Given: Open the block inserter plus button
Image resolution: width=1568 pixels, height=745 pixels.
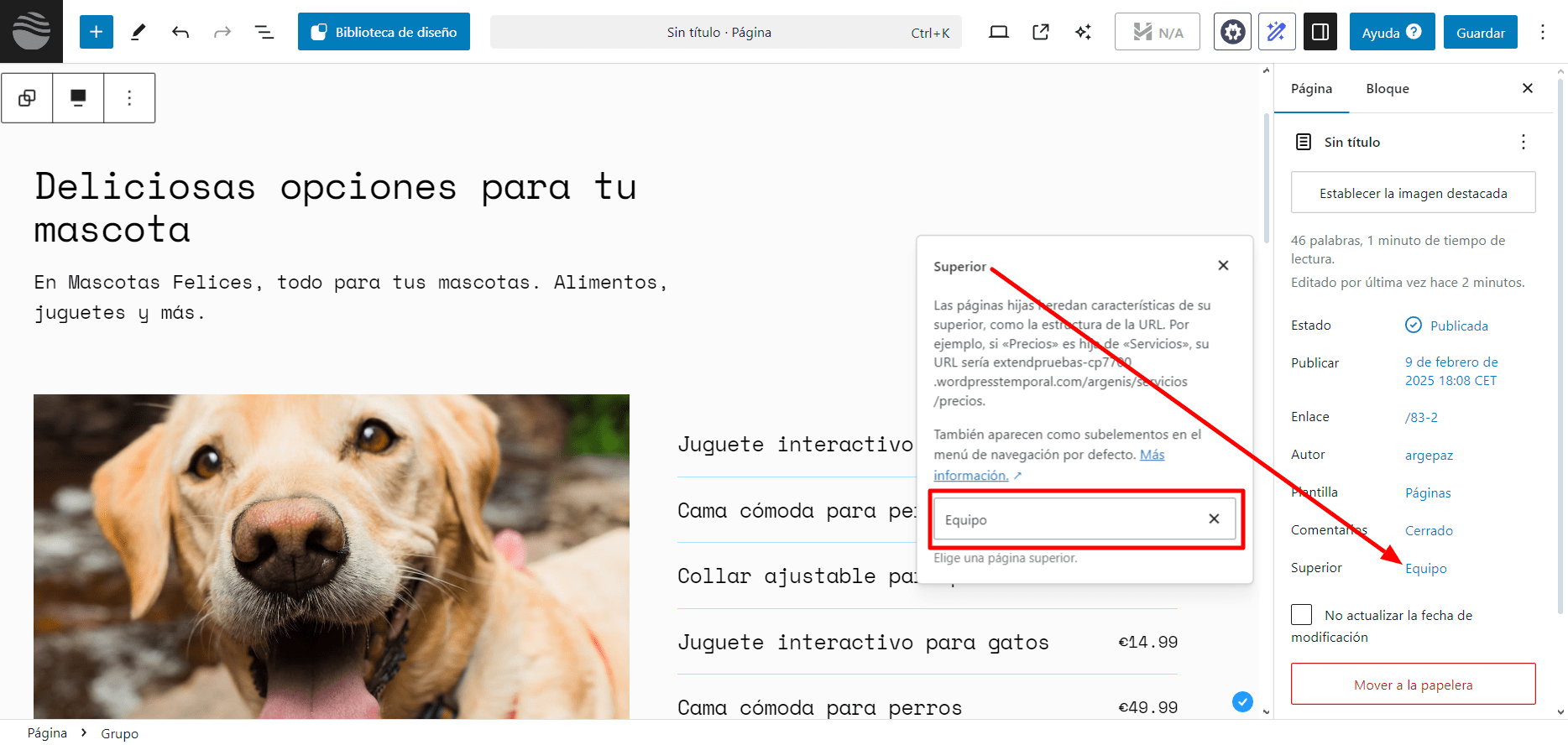Looking at the screenshot, I should pyautogui.click(x=97, y=32).
